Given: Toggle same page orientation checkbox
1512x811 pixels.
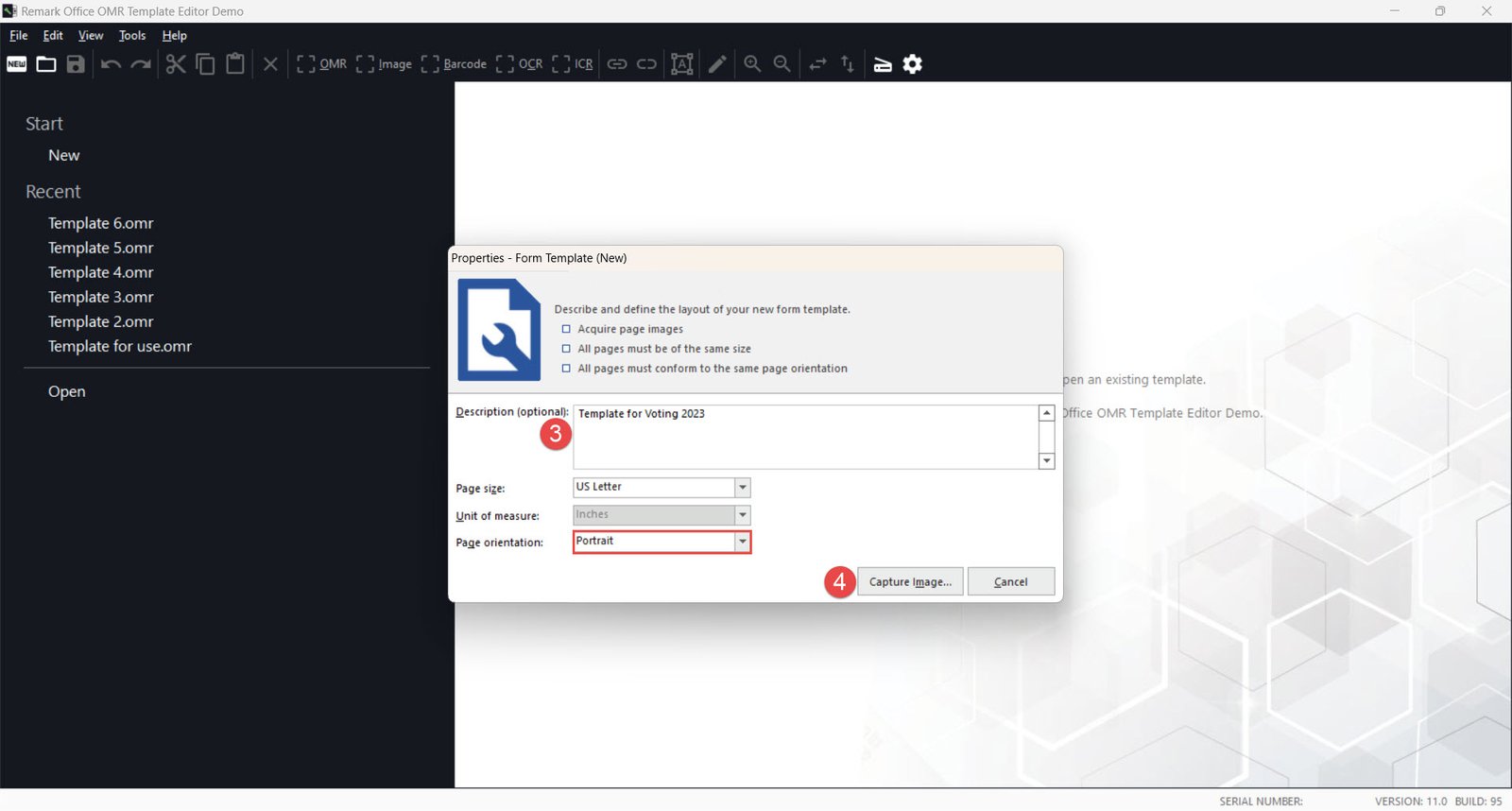Looking at the screenshot, I should coord(566,369).
